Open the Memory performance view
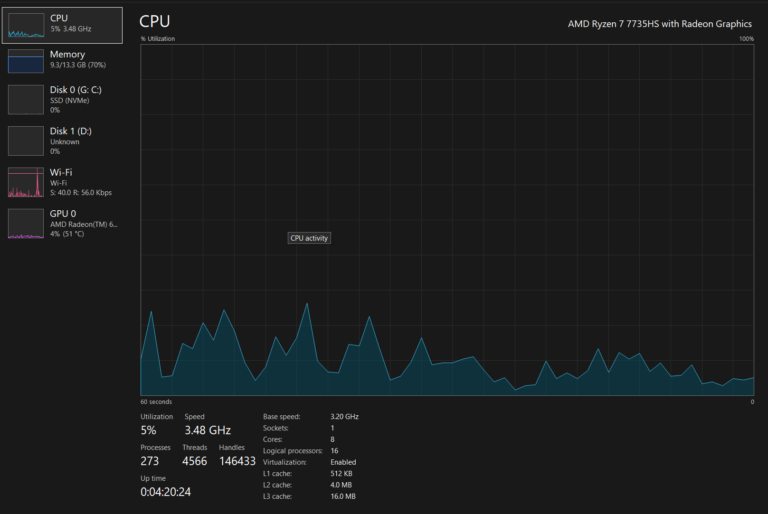 pyautogui.click(x=62, y=60)
